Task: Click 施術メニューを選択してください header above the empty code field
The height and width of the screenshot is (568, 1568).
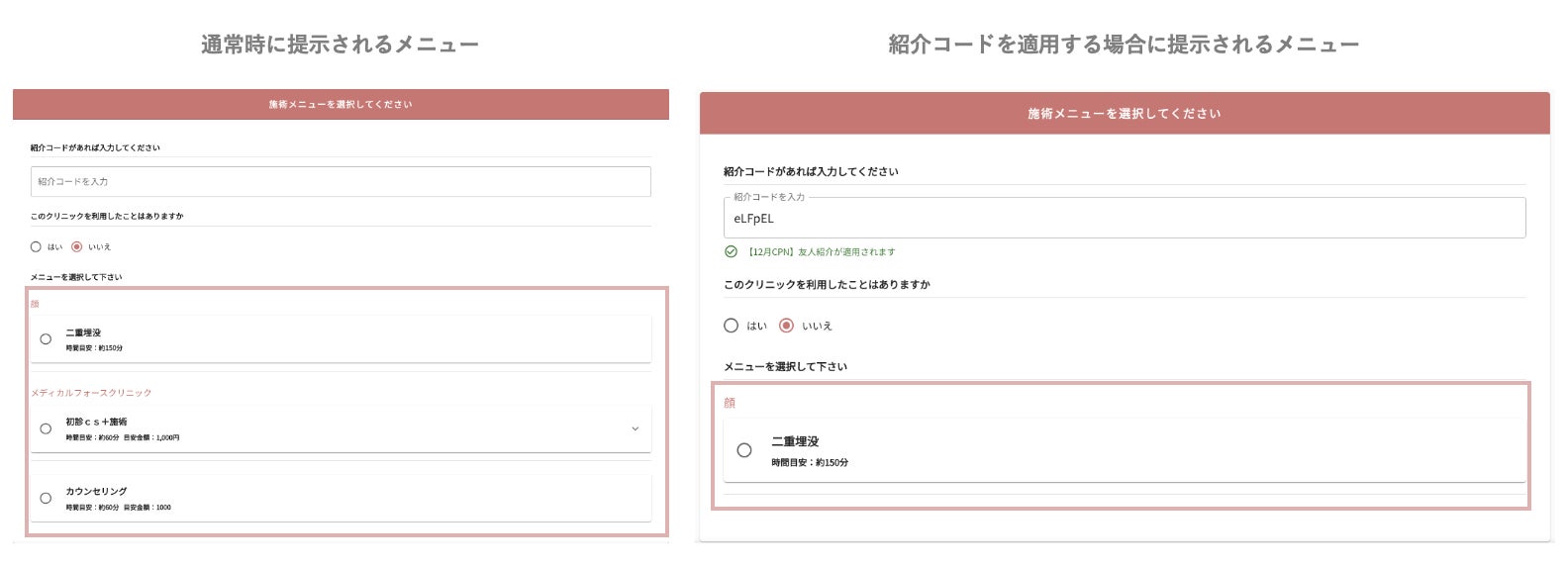Action: (x=341, y=104)
